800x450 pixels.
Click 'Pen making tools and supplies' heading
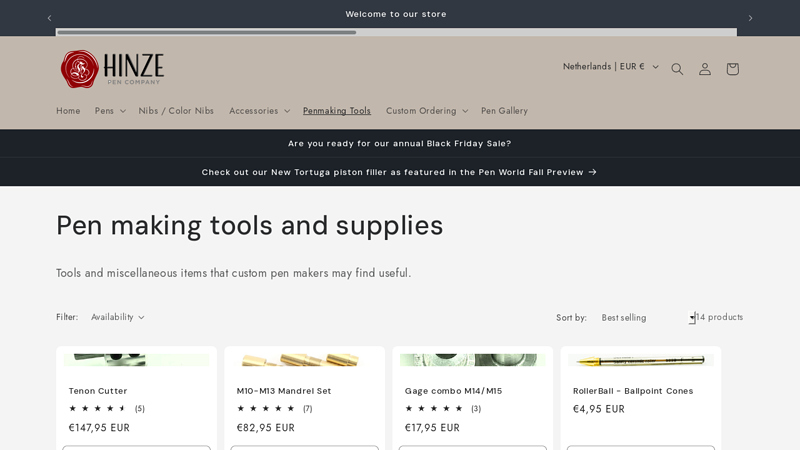tap(249, 226)
